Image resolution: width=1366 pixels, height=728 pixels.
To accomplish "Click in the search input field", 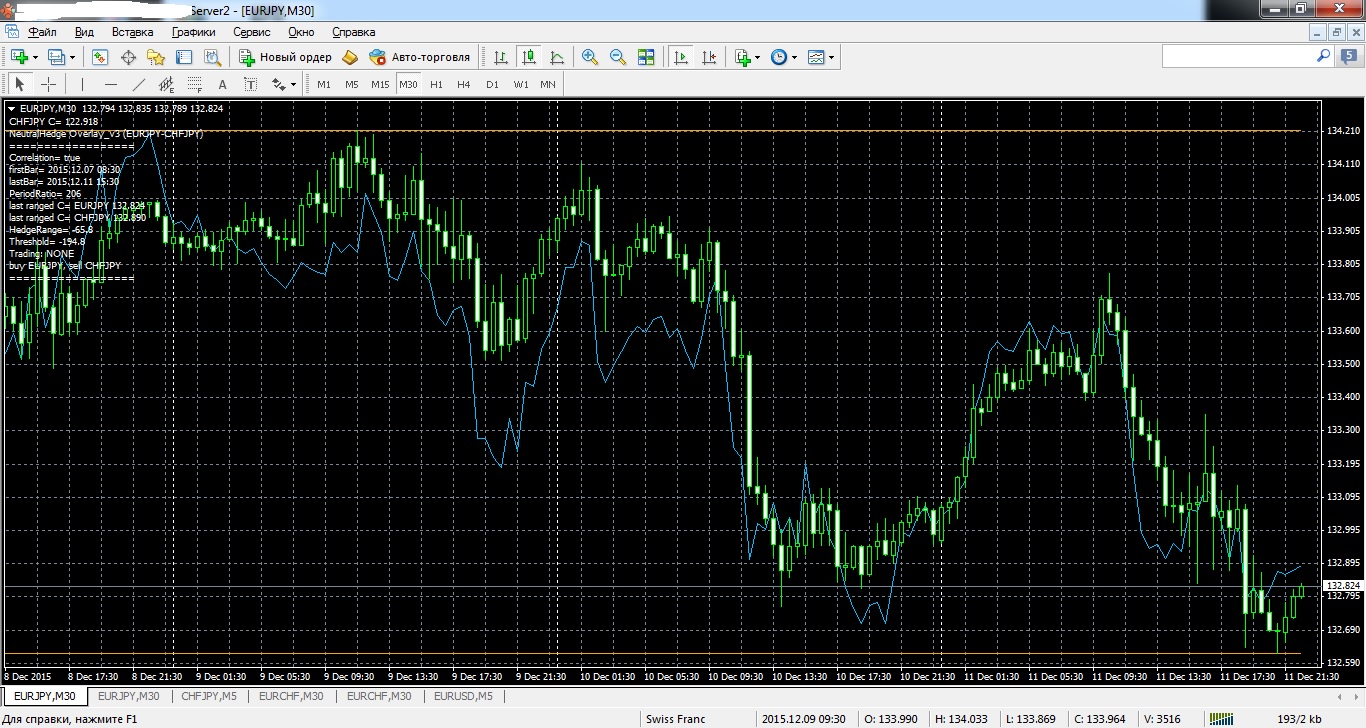I will [1238, 57].
